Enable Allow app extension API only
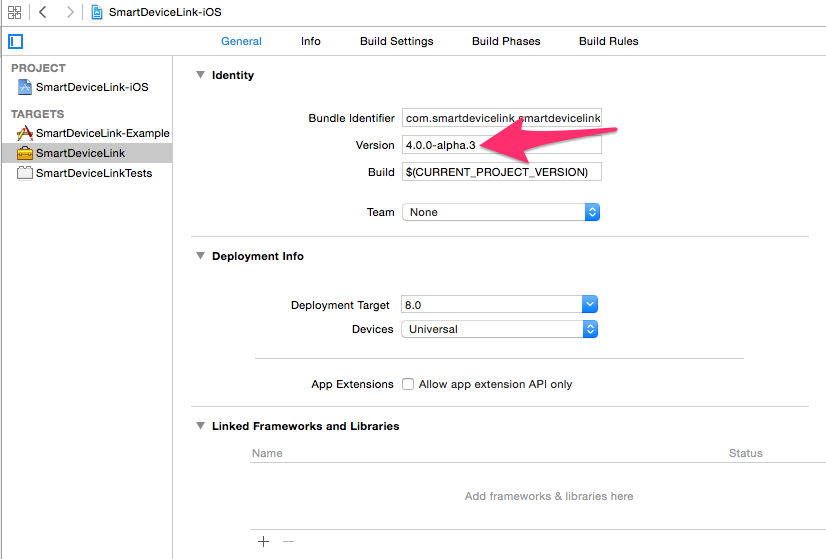 click(408, 384)
